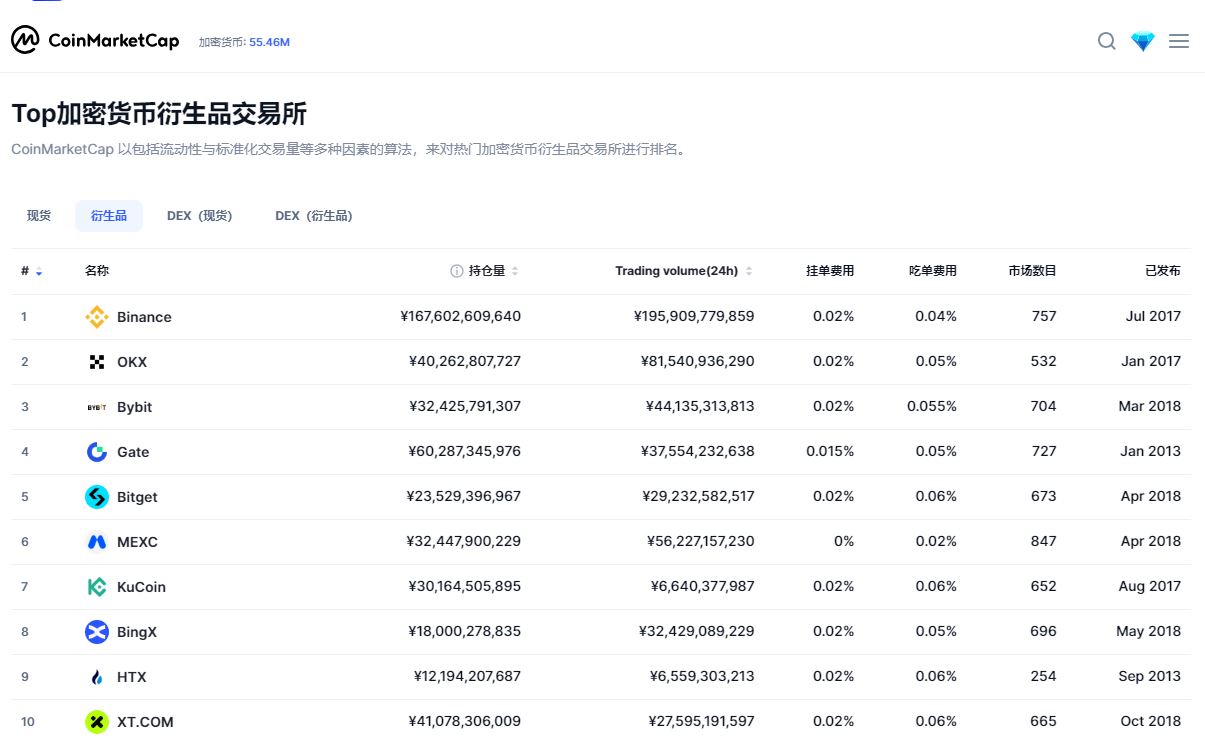The height and width of the screenshot is (744, 1205).
Task: Click the Bybit exchange logo
Action: pyautogui.click(x=97, y=407)
